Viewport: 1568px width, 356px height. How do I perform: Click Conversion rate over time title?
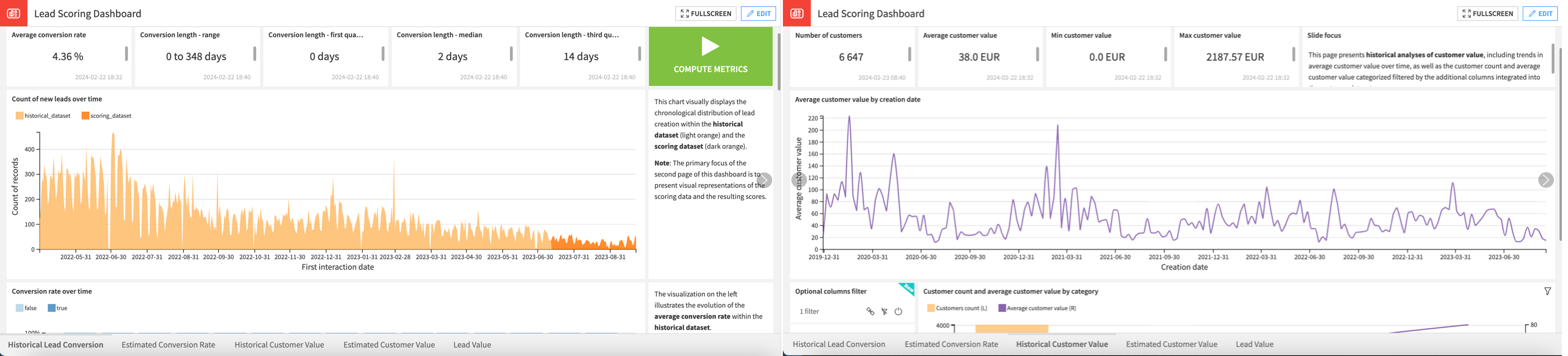[x=52, y=291]
